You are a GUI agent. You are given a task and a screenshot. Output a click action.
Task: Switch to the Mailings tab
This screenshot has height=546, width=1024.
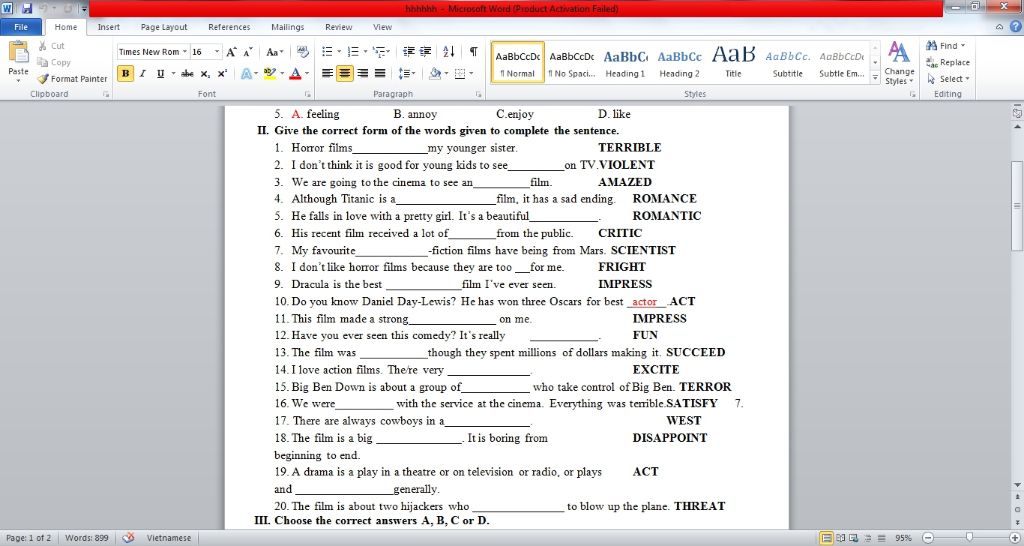point(287,27)
